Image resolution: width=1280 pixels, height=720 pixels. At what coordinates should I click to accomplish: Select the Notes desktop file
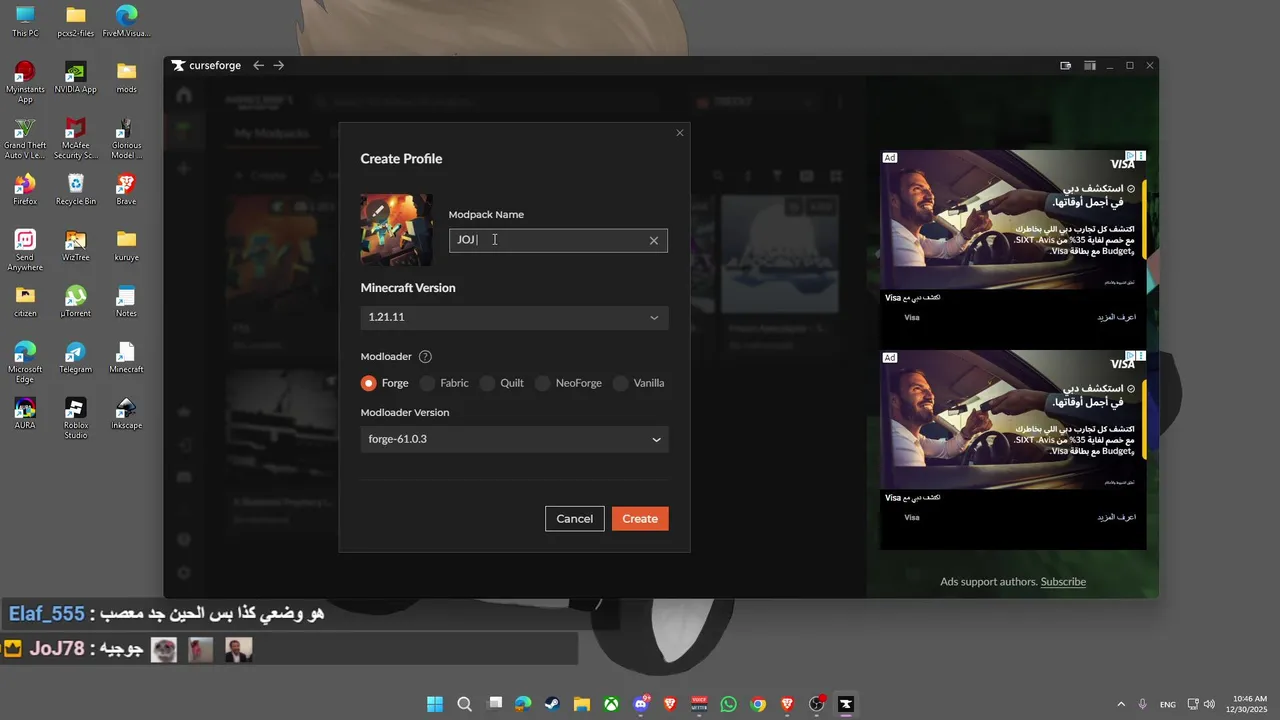click(x=126, y=301)
